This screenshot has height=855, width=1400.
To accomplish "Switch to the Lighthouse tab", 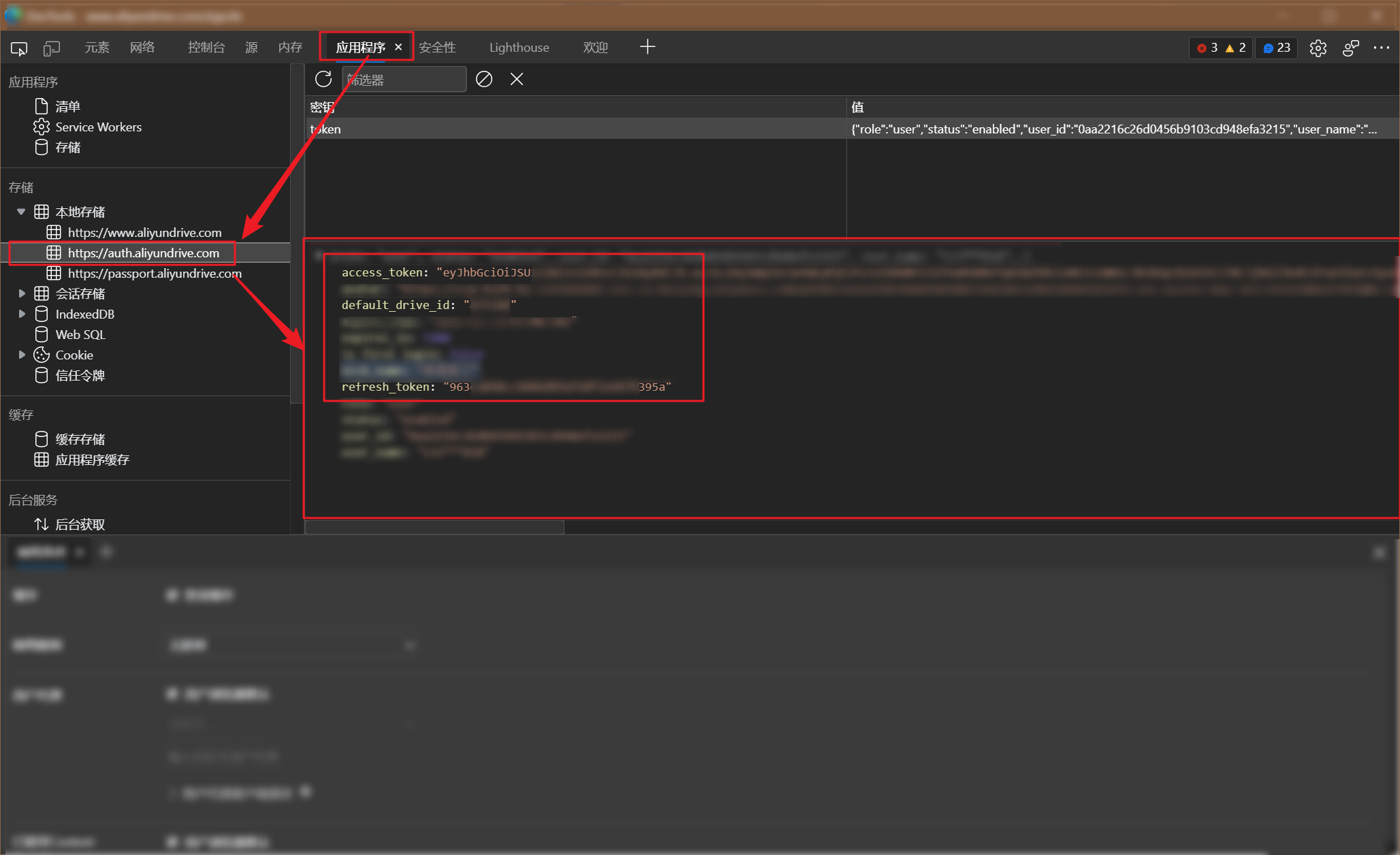I will 519,48.
